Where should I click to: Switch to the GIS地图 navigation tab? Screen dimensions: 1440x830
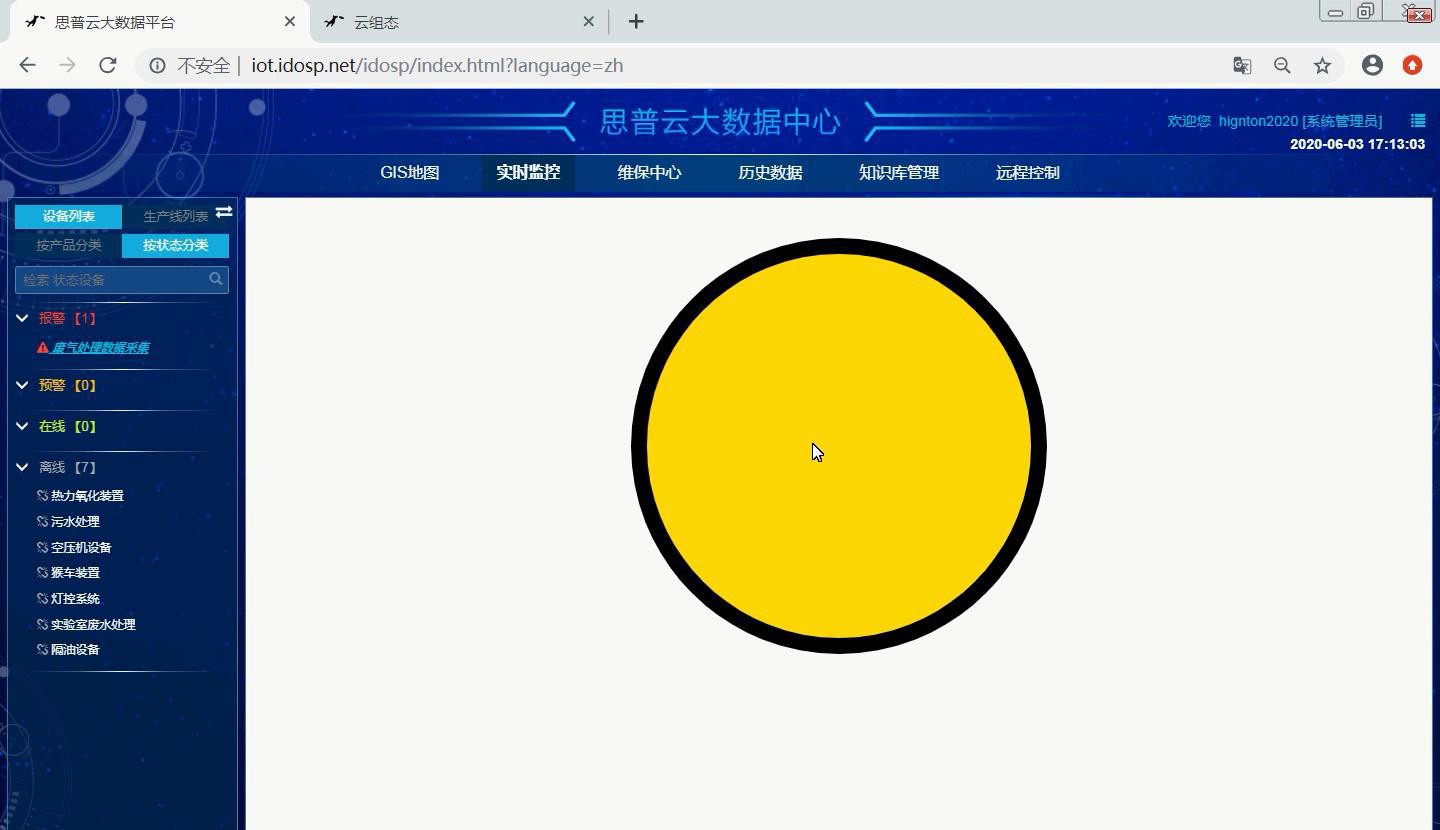tap(409, 172)
